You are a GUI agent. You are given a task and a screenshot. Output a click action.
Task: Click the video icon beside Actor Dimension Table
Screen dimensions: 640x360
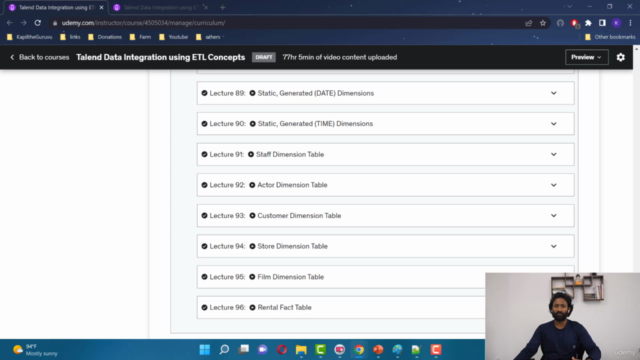tap(252, 185)
